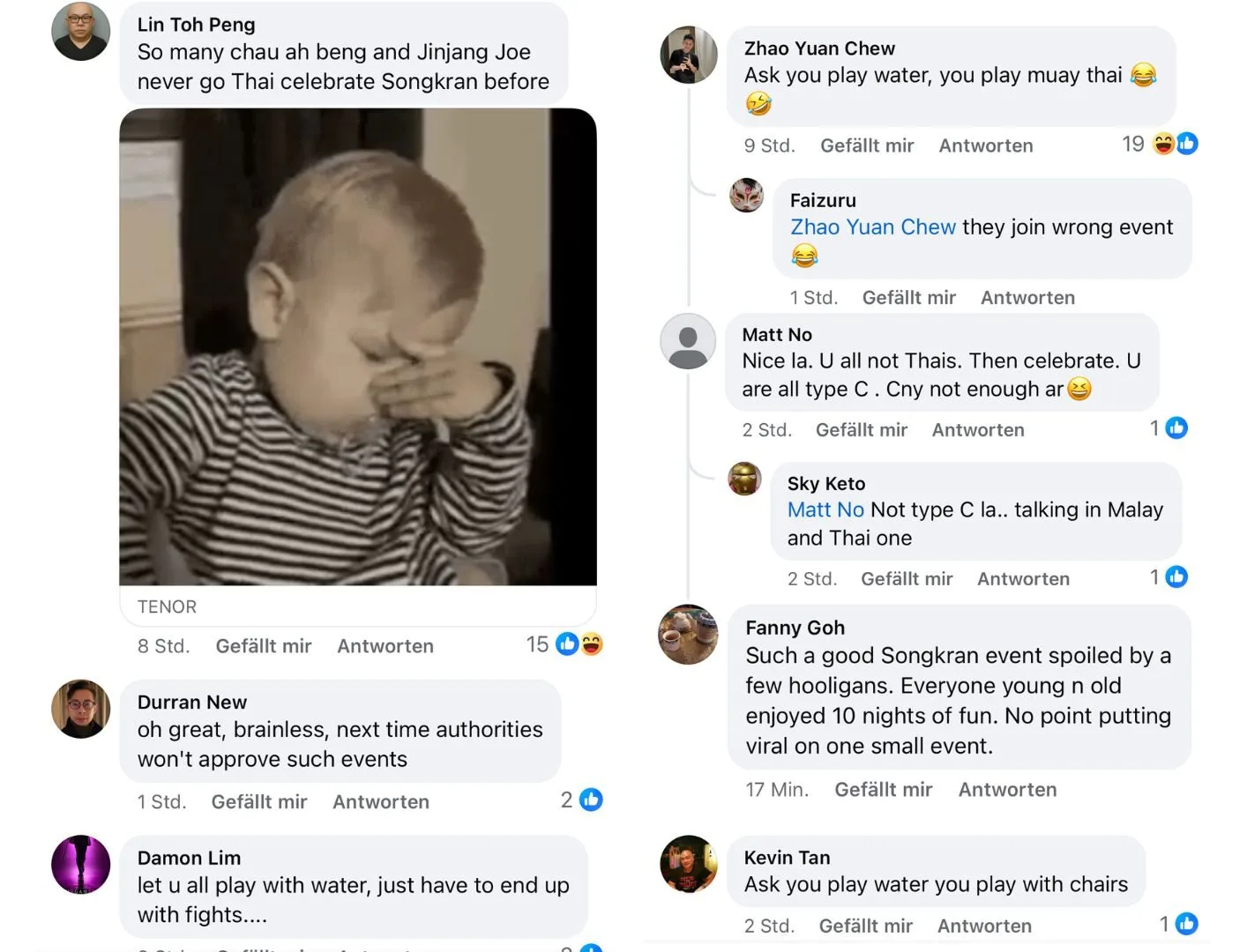Like Kevin Tan's comment about chairs

tap(865, 926)
